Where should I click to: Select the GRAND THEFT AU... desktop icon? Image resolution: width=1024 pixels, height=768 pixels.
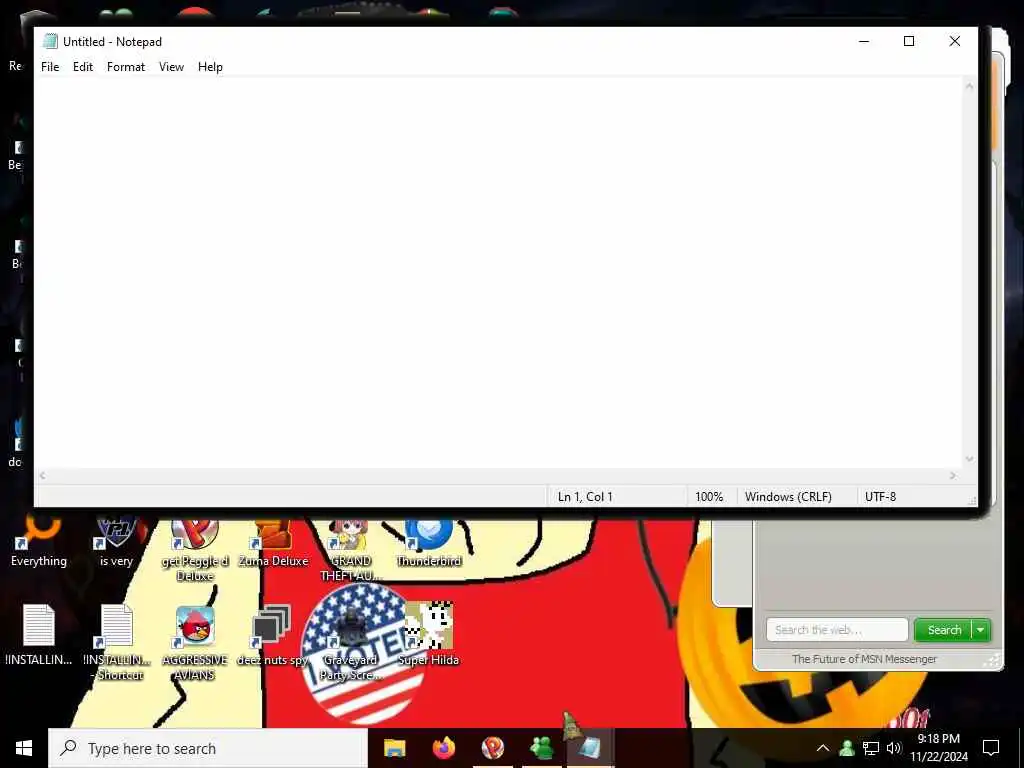(x=351, y=550)
